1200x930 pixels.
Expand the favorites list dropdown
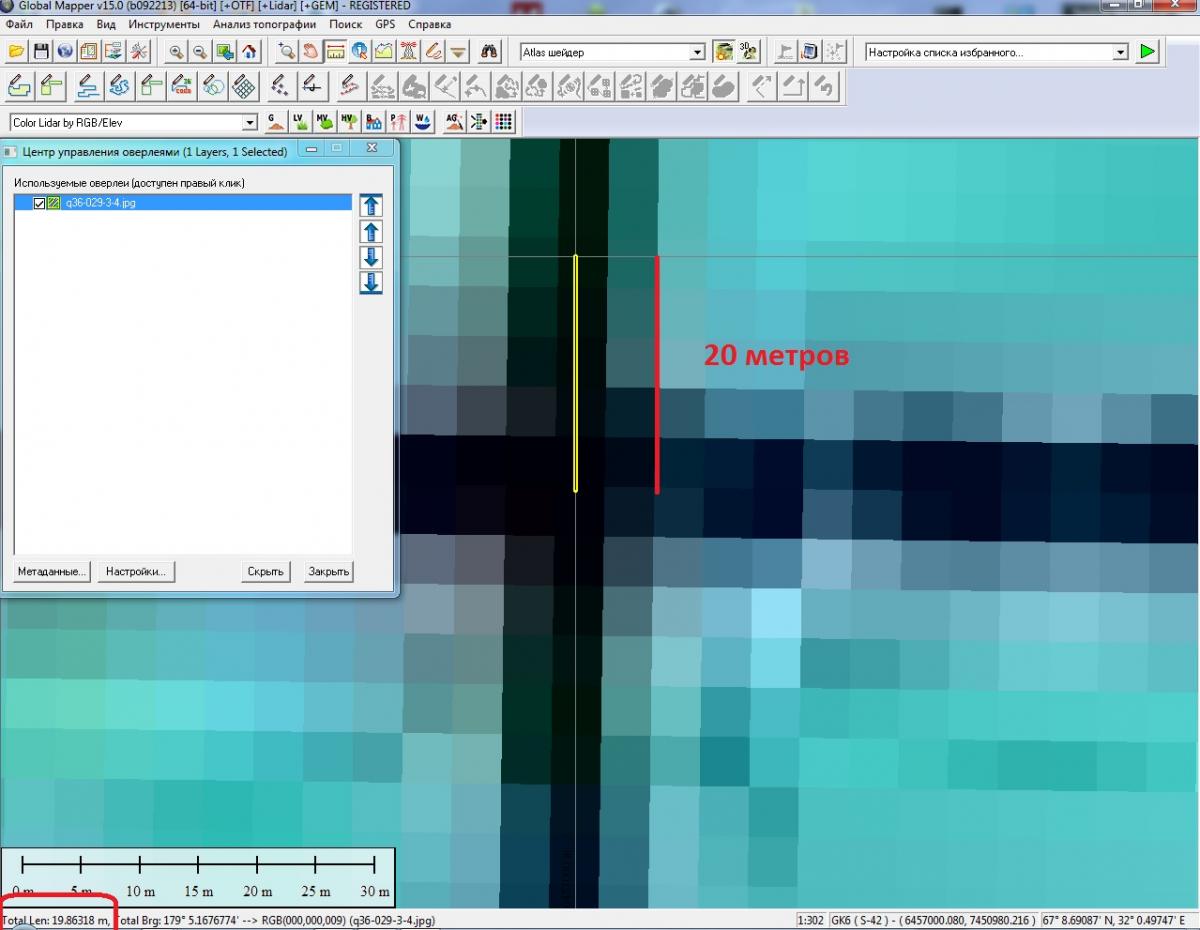pos(1120,52)
